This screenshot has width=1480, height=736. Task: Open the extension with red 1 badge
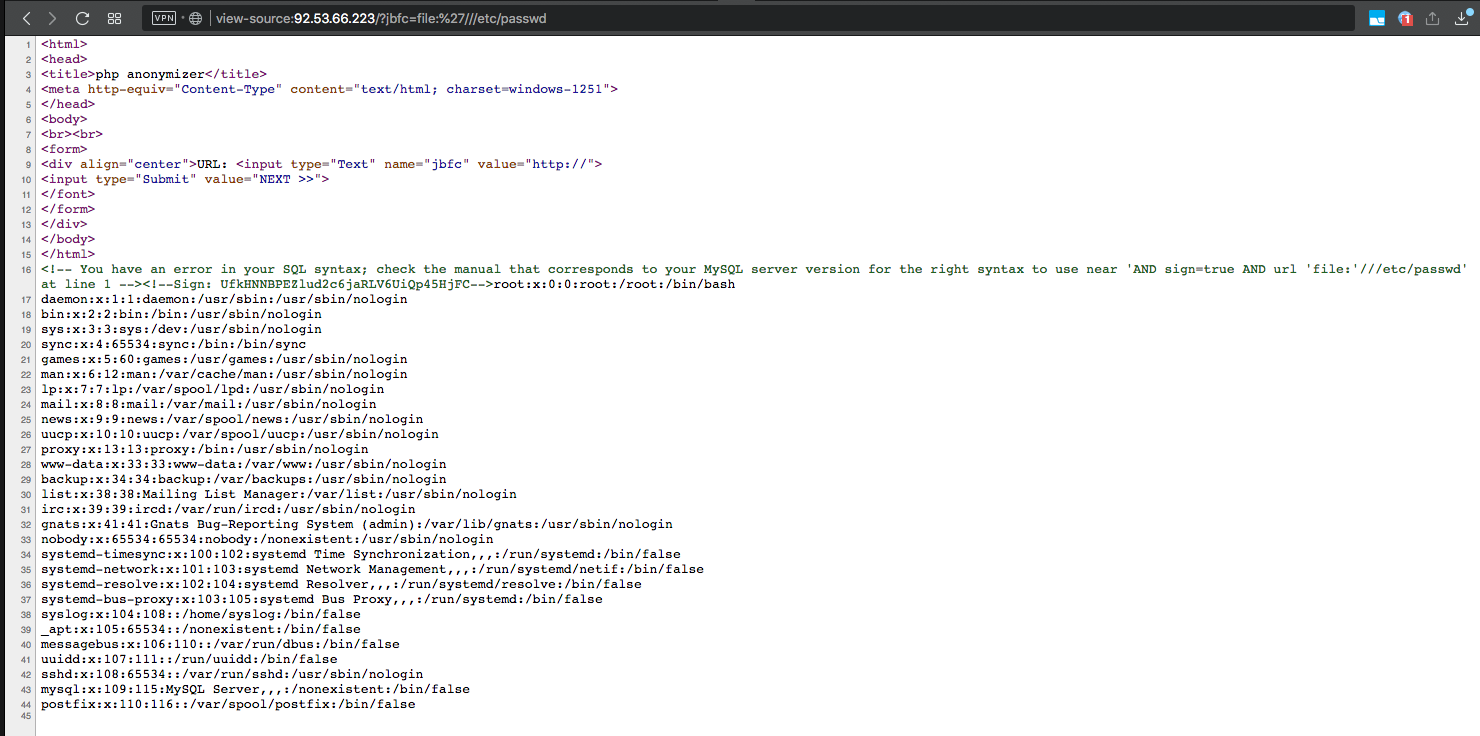[x=1404, y=18]
